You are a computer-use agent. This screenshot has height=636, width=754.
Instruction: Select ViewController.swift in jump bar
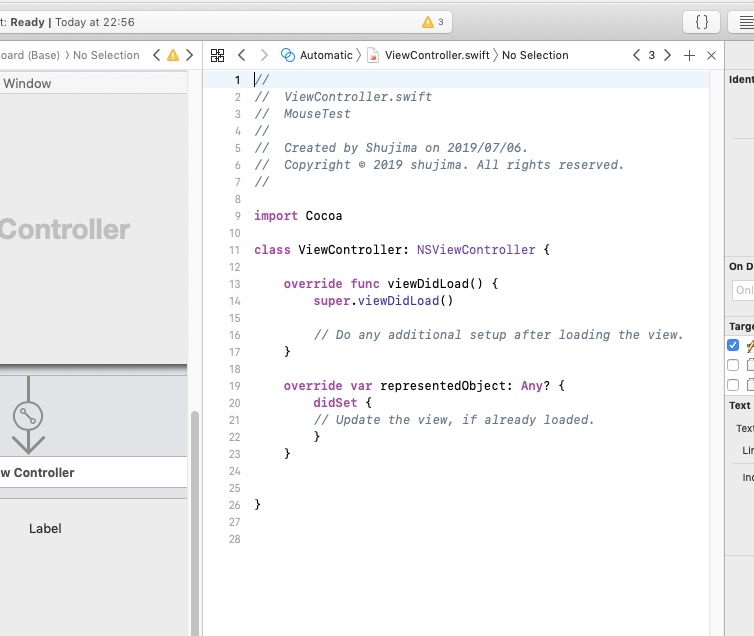click(437, 55)
